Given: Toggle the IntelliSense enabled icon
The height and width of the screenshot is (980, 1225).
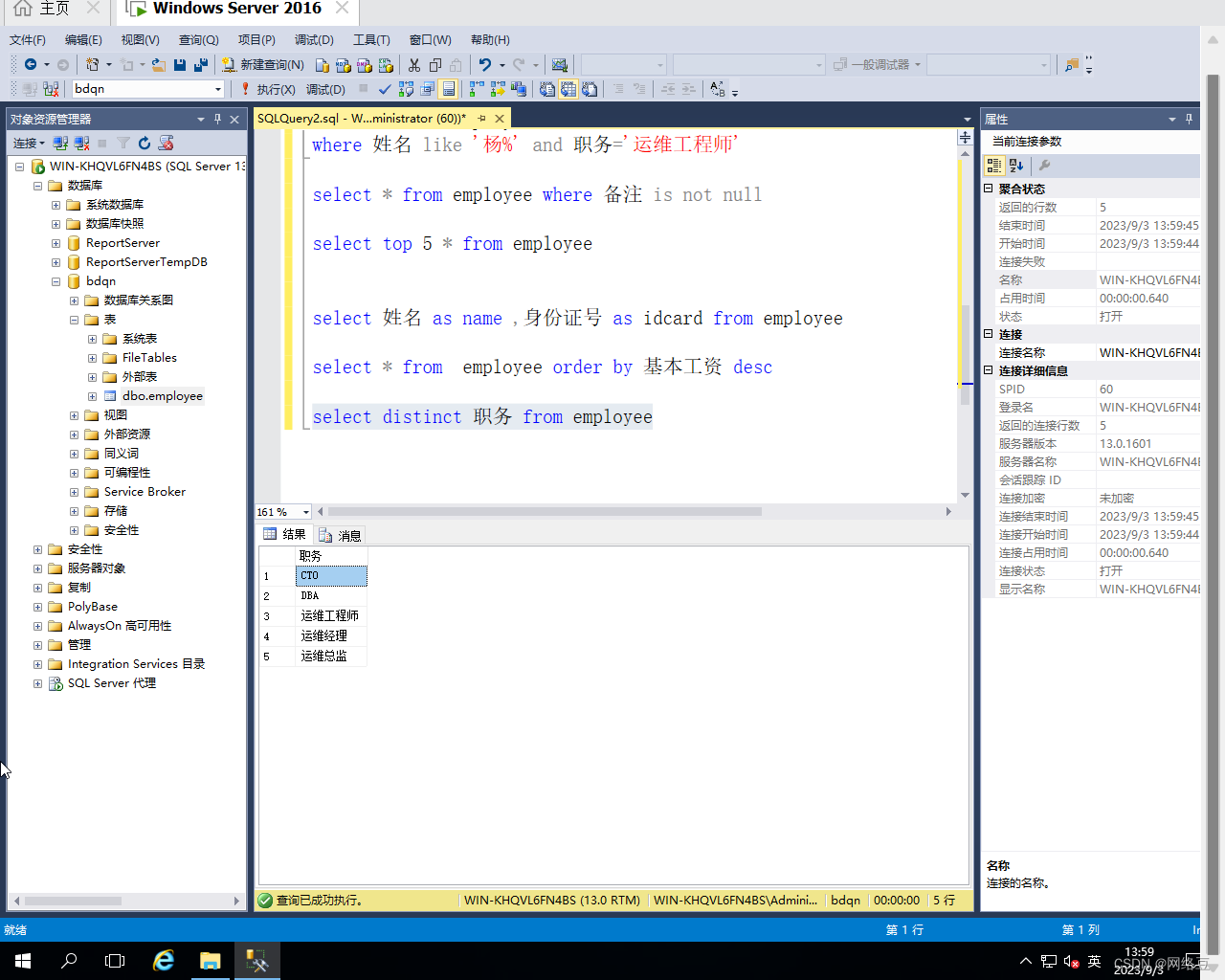Looking at the screenshot, I should [x=449, y=89].
